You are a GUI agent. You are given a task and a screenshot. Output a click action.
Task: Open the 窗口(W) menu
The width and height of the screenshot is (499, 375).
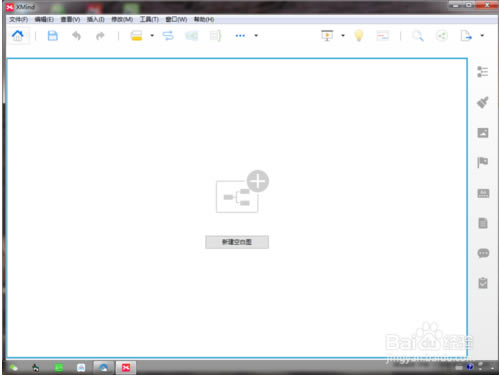176,19
